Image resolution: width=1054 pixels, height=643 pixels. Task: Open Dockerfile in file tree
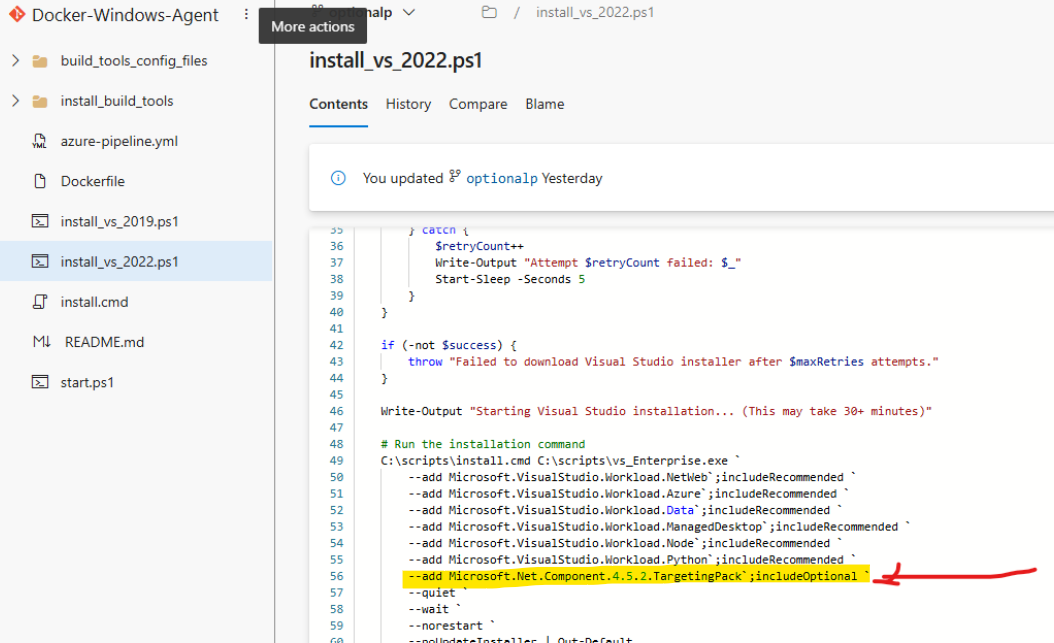[x=93, y=181]
